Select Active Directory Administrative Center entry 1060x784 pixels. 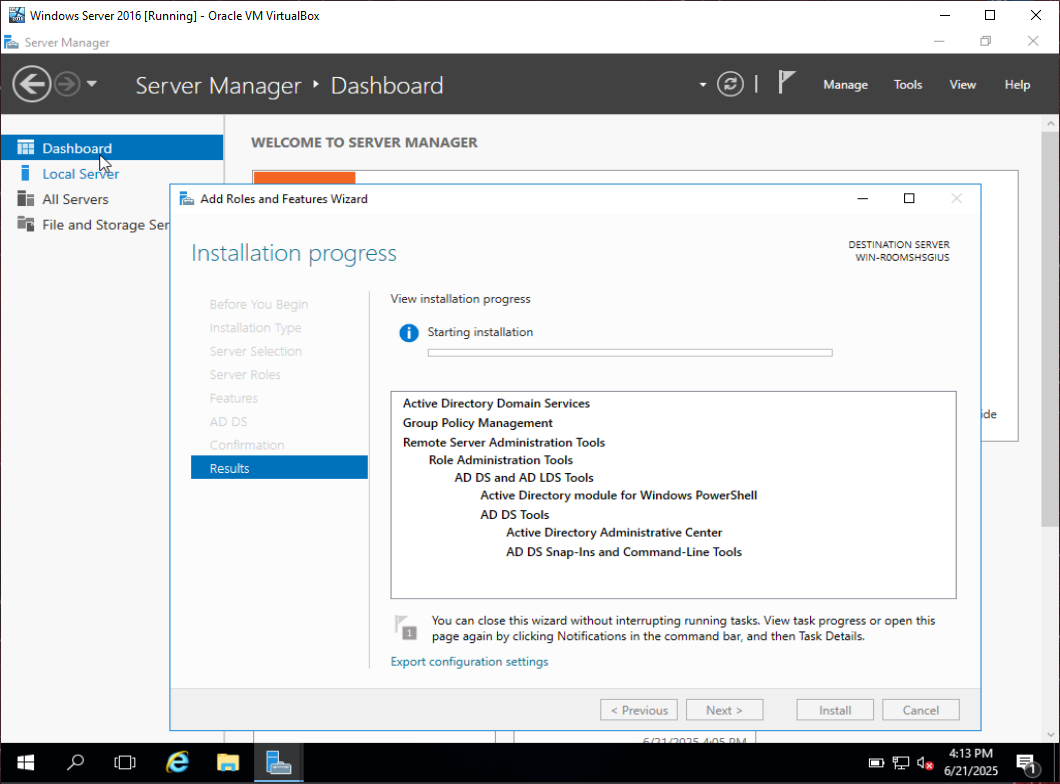614,533
